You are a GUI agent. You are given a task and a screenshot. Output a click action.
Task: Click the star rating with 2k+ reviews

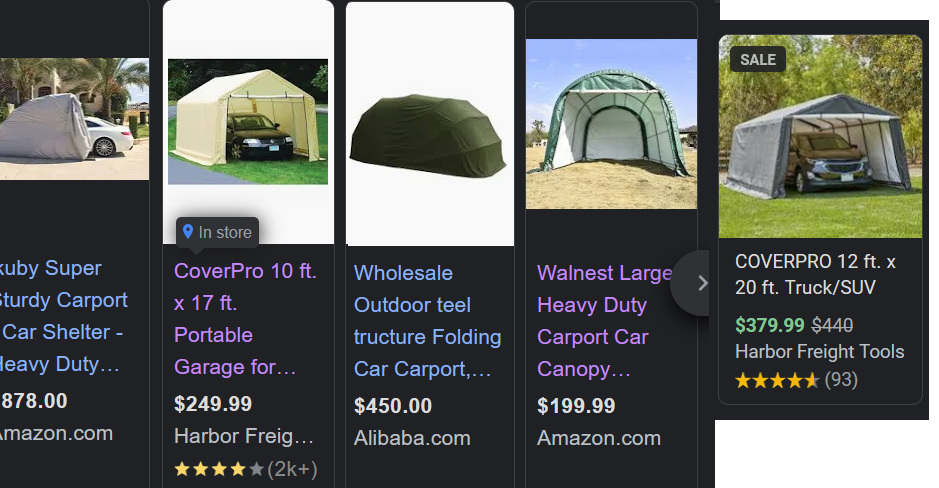coord(246,469)
